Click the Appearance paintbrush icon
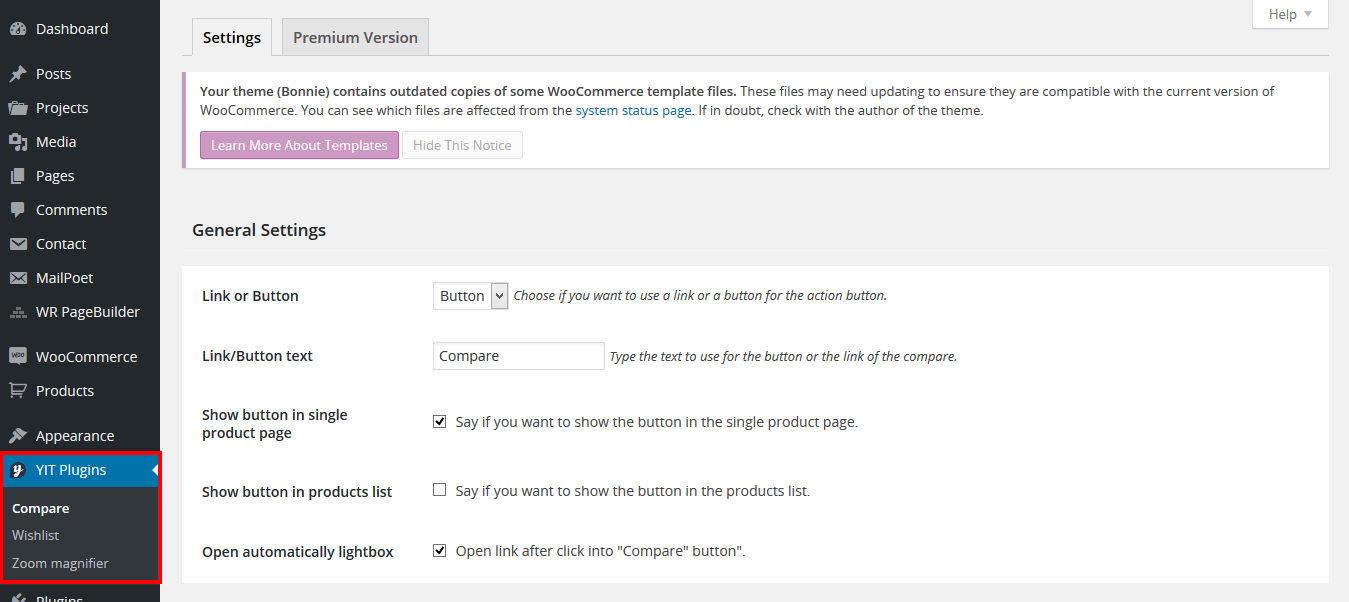The image size is (1349, 602). 18,436
